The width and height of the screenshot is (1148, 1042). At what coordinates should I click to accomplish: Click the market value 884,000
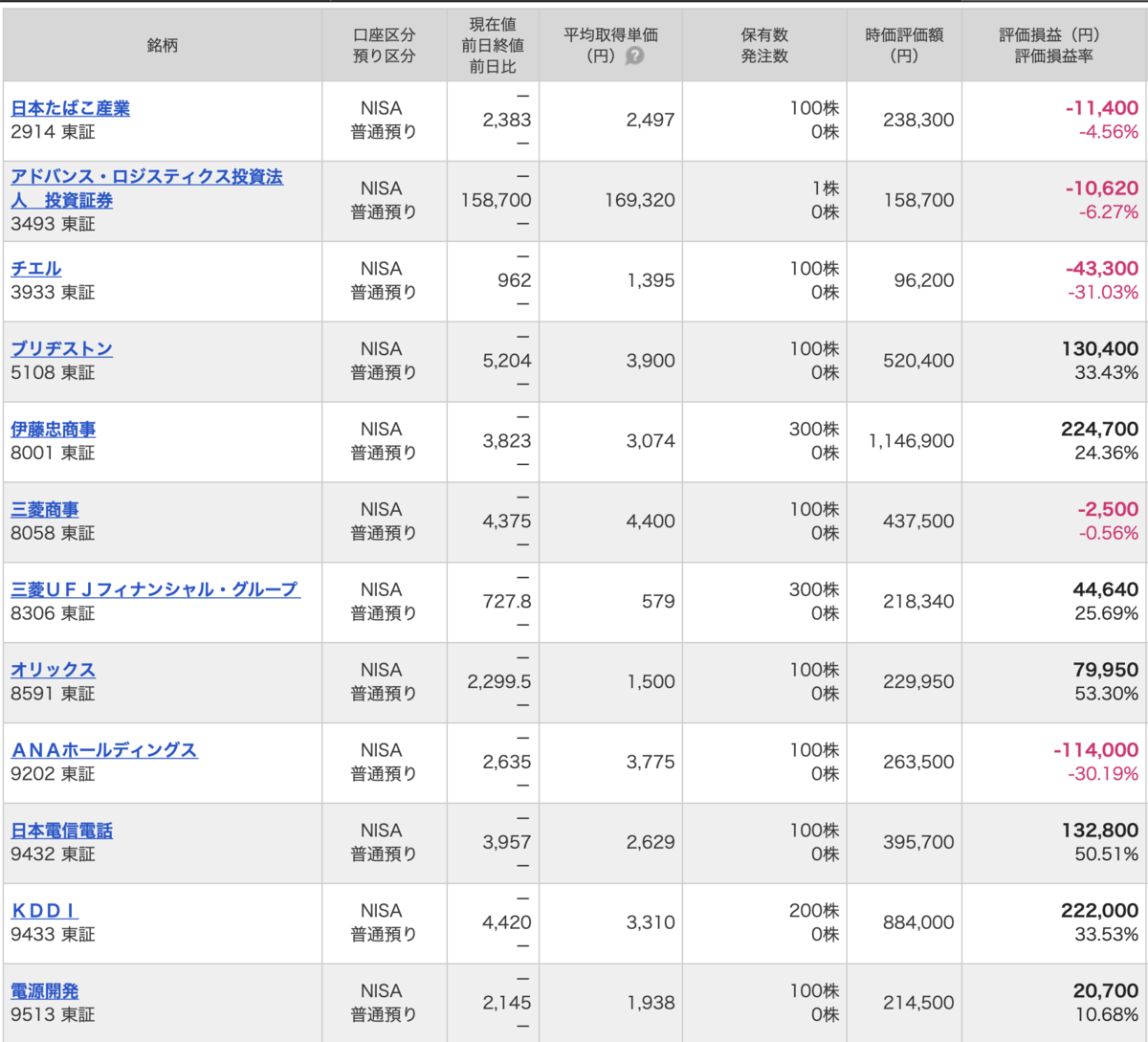click(x=918, y=922)
